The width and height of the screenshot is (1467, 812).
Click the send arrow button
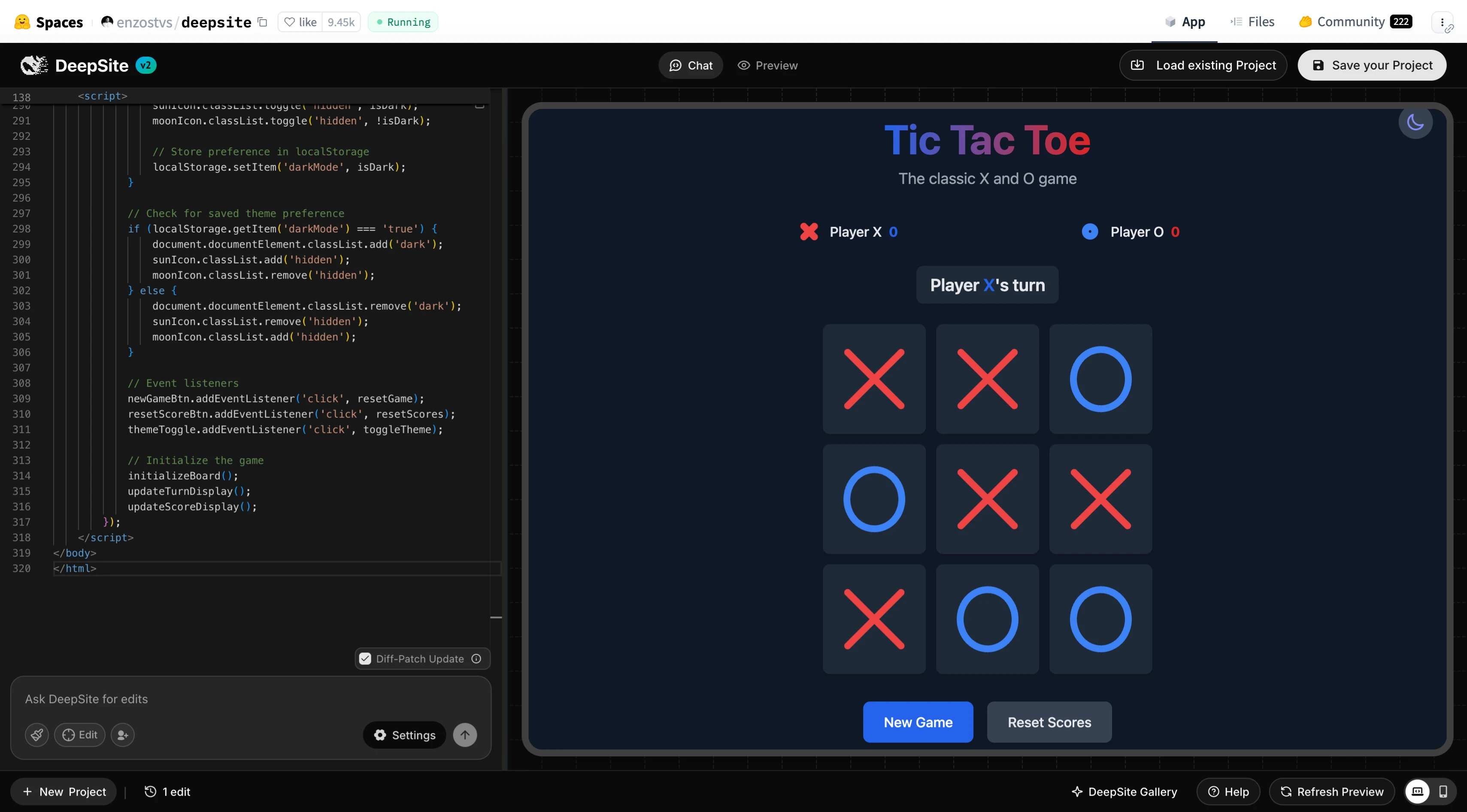[465, 735]
